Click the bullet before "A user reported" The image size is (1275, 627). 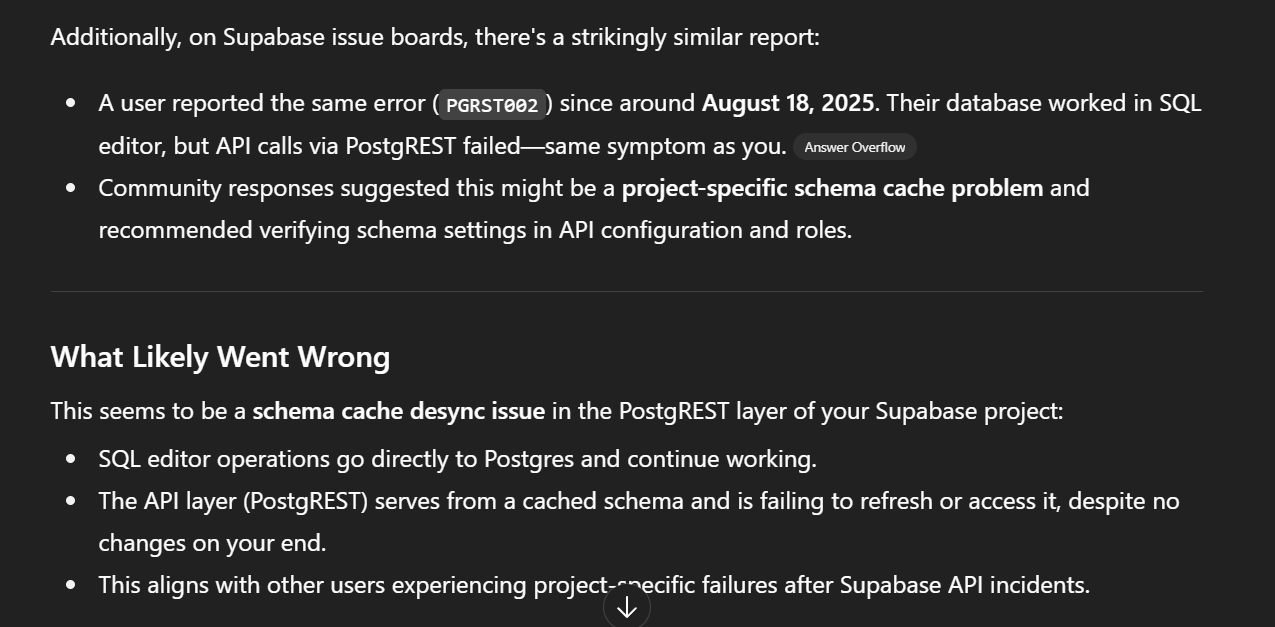[71, 104]
